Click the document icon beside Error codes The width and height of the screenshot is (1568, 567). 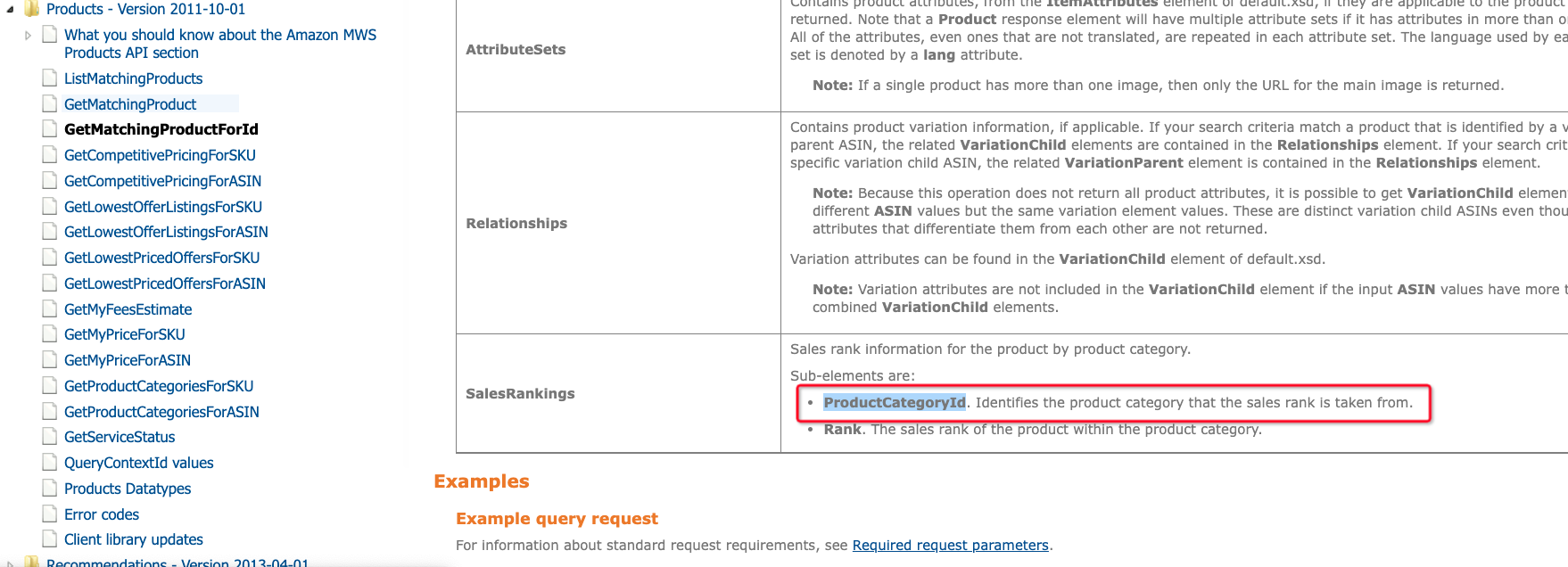(49, 514)
